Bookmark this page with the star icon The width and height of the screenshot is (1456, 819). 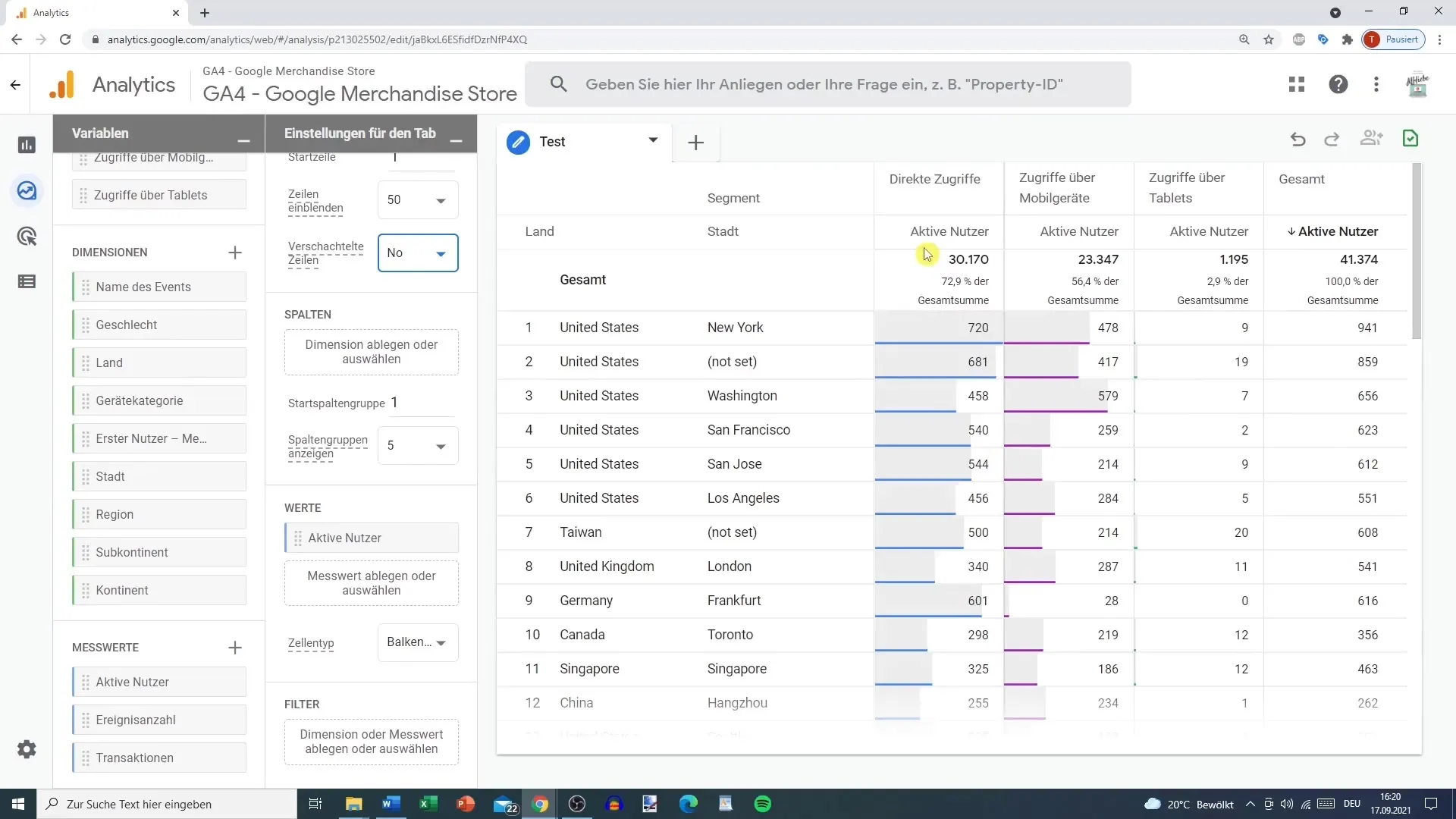[x=1269, y=39]
